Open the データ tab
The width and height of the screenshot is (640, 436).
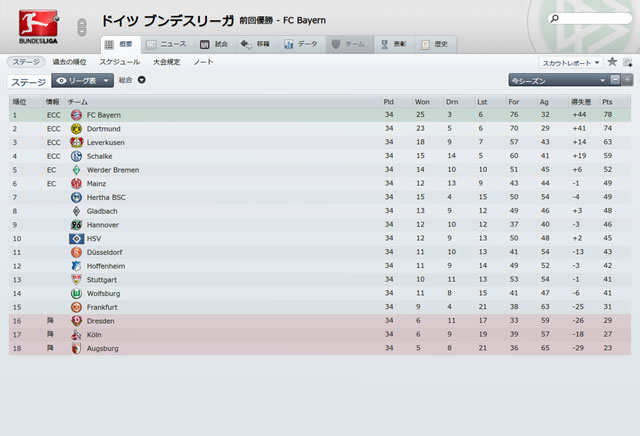pos(302,44)
